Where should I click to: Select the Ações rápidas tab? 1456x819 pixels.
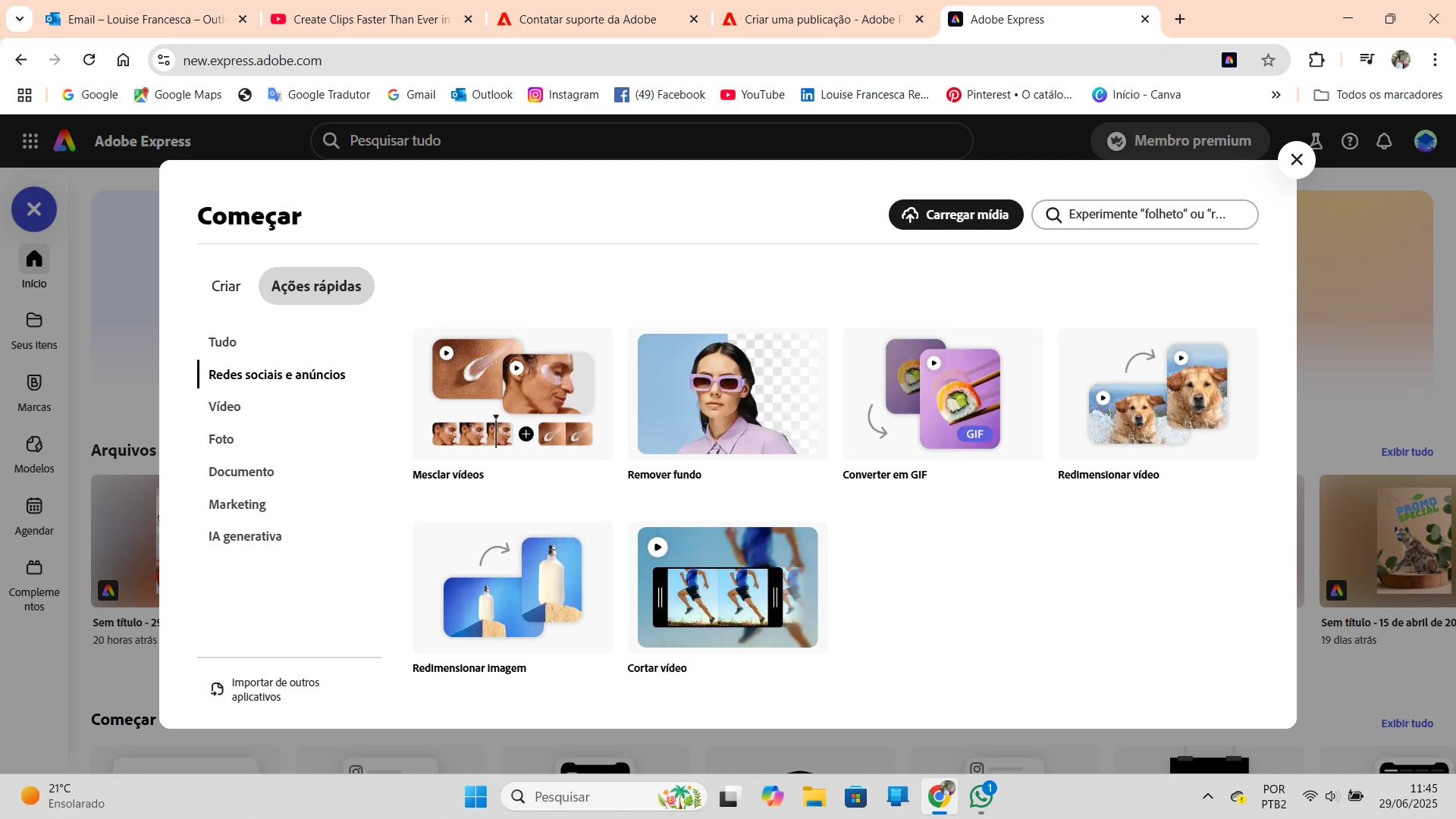(316, 287)
